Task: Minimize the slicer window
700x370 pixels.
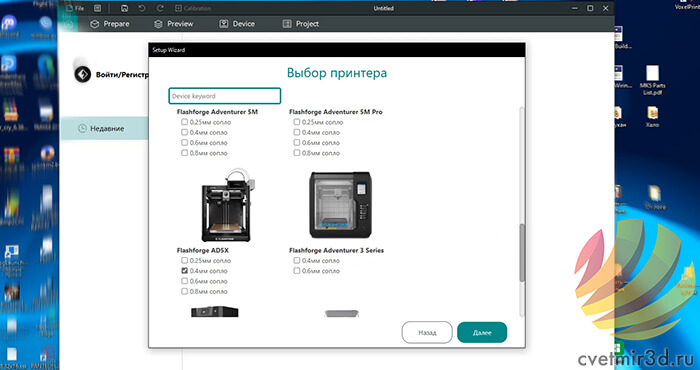Action: tap(575, 8)
